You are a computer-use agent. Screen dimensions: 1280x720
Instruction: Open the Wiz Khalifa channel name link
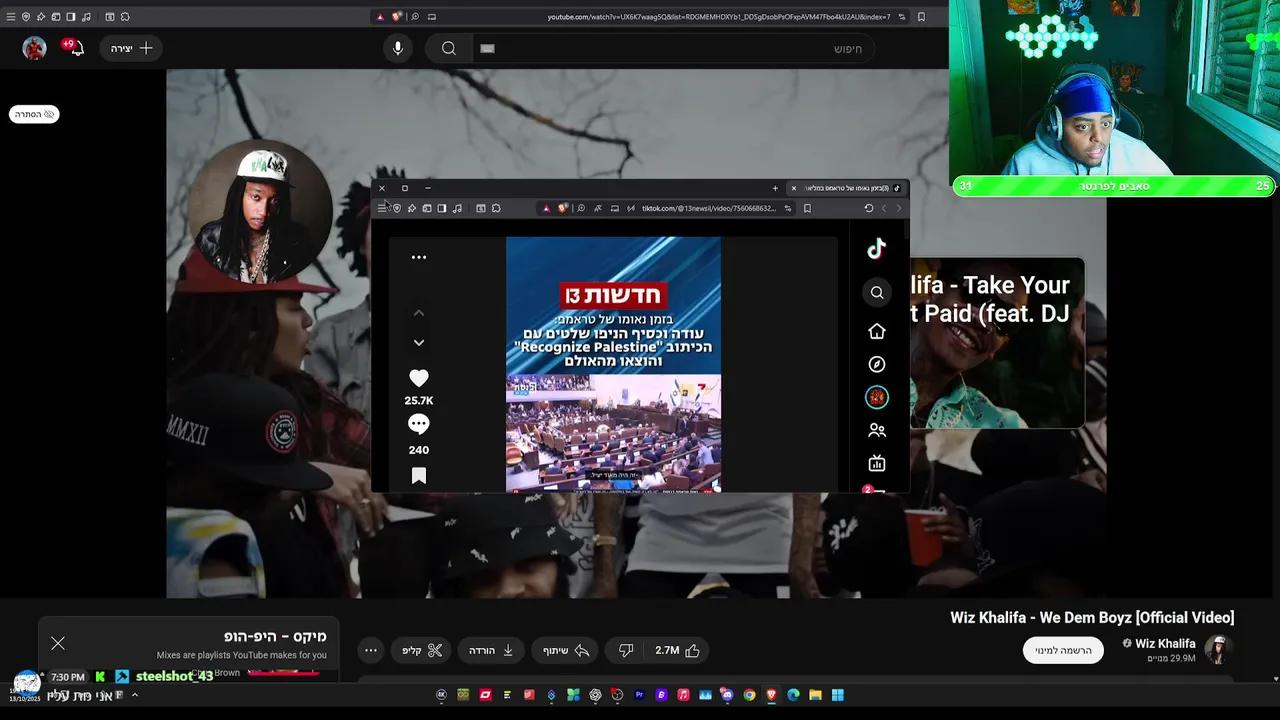point(1165,643)
